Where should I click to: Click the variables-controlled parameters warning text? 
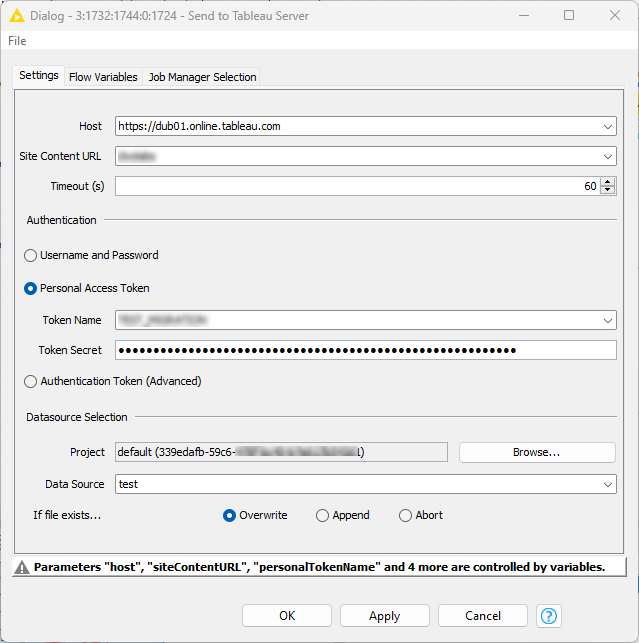320,567
